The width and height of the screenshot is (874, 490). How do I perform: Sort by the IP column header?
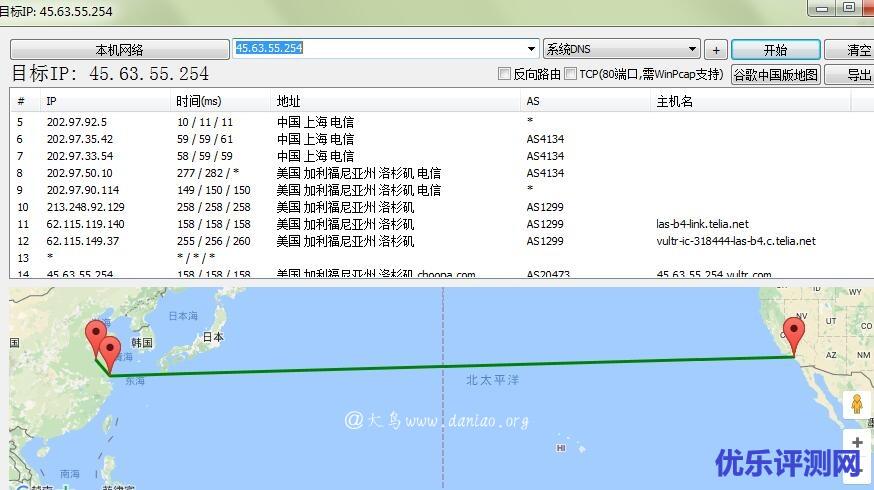(104, 101)
